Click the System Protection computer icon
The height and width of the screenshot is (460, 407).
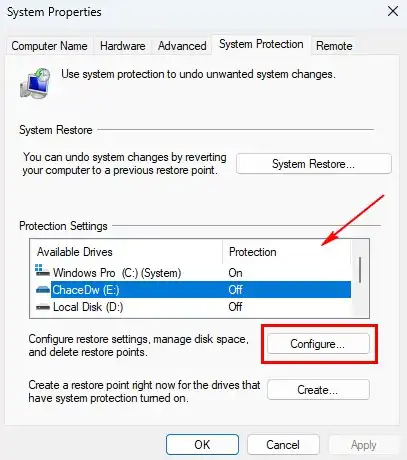(35, 83)
